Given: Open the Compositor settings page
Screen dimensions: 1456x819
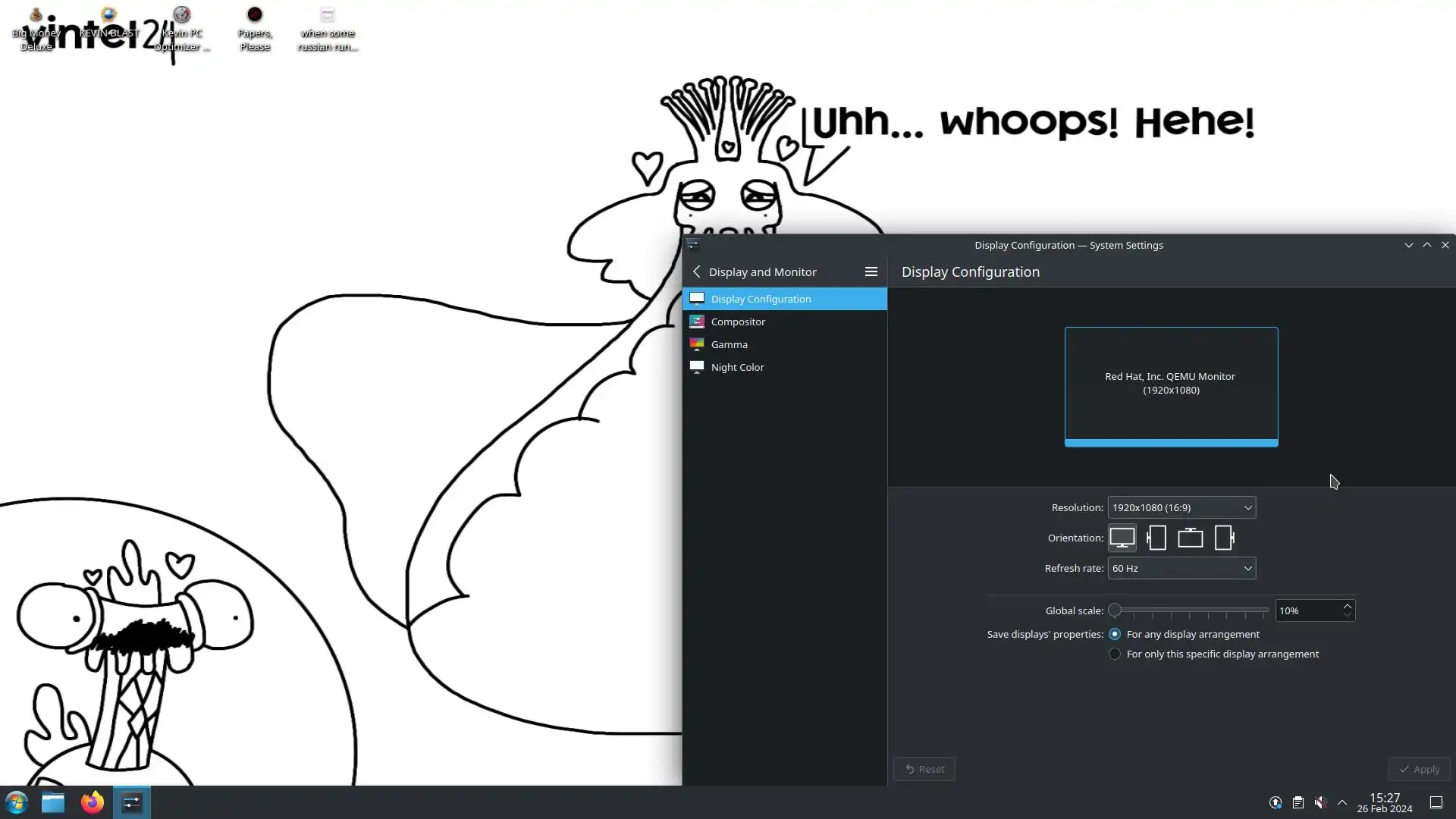Looking at the screenshot, I should coord(738,322).
